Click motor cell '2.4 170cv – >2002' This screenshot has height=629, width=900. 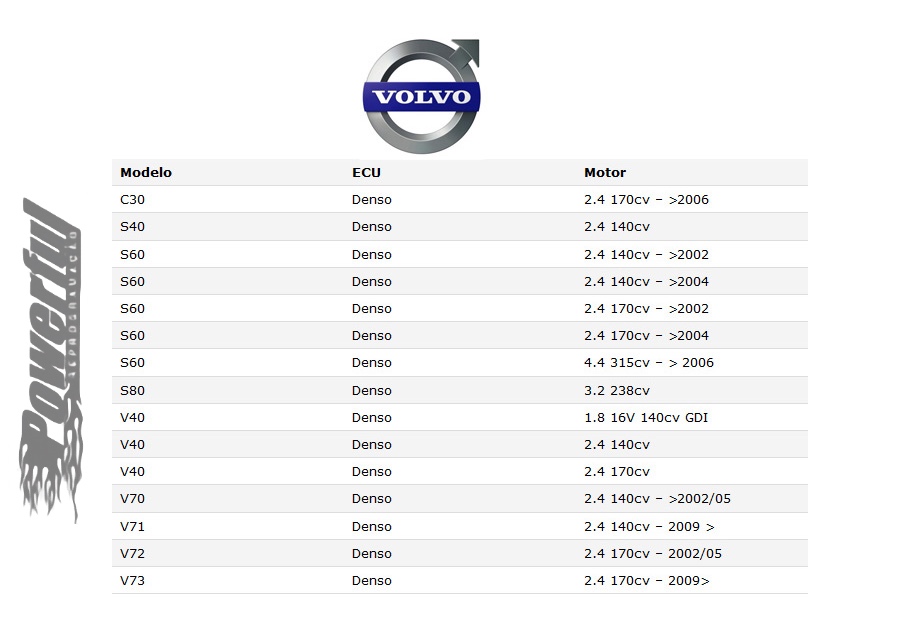pyautogui.click(x=646, y=309)
